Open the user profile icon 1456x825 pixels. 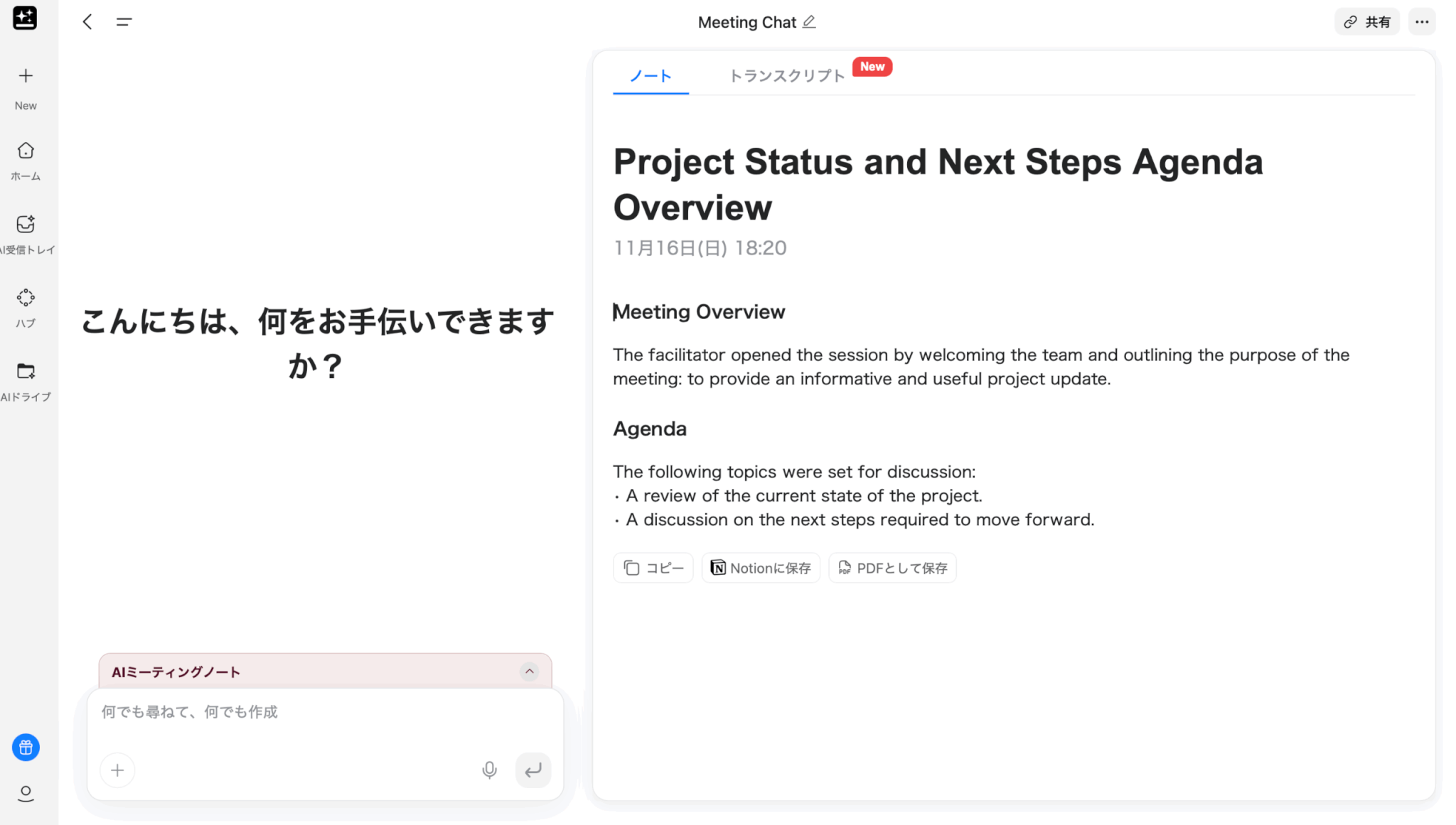(x=26, y=793)
